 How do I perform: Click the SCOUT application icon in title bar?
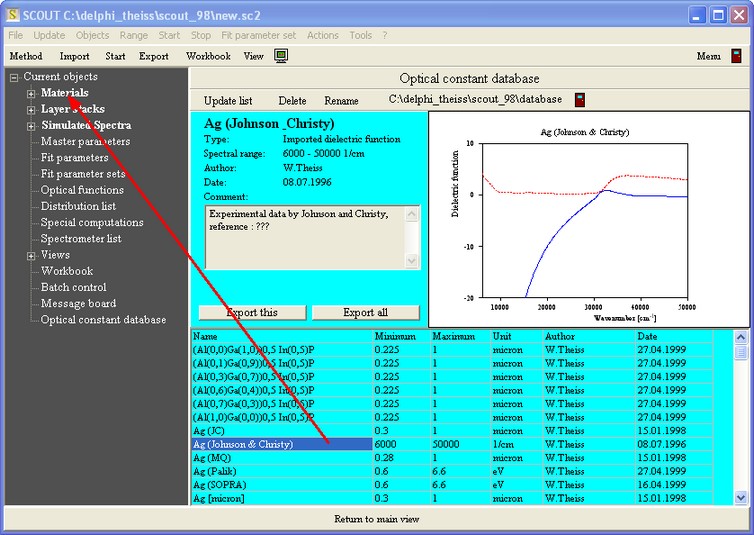(14, 14)
